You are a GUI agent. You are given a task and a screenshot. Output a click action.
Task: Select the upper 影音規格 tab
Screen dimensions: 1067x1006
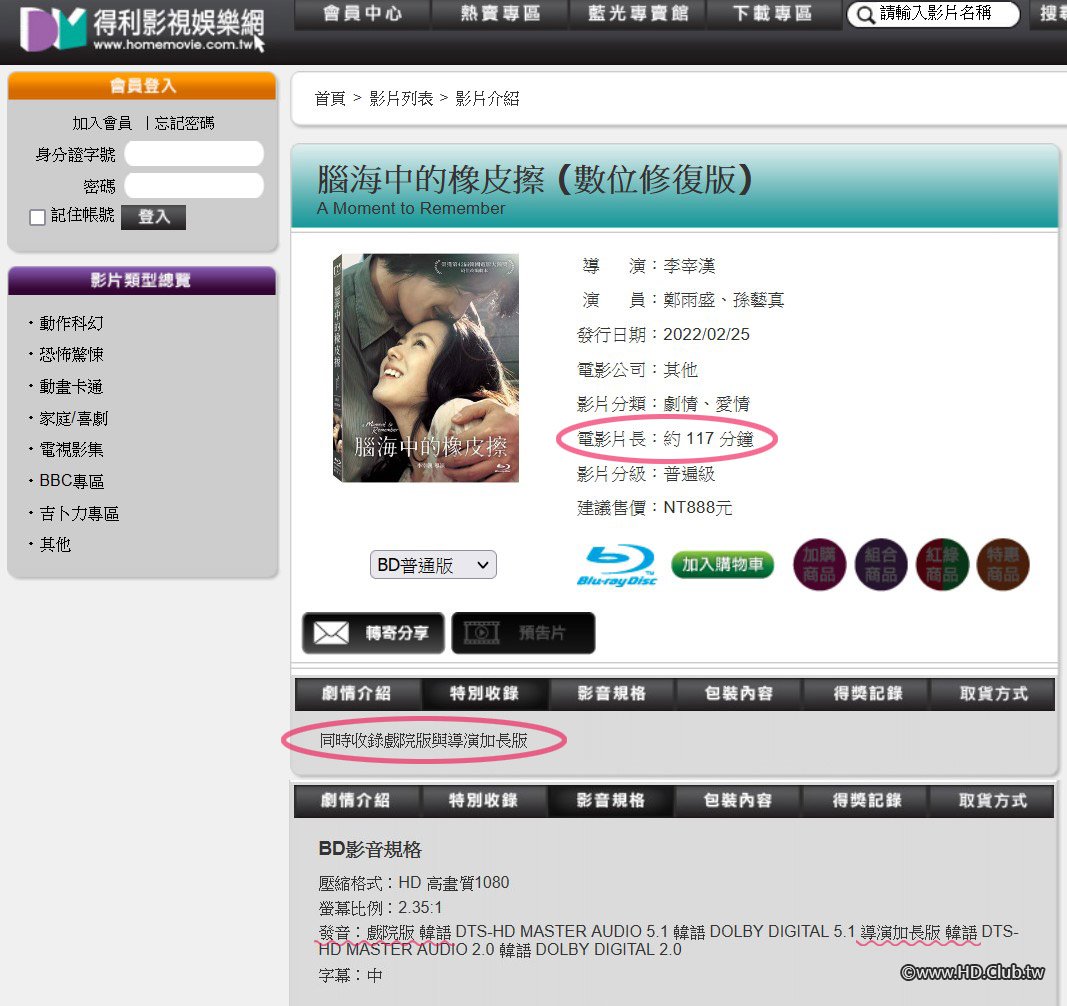[x=612, y=694]
